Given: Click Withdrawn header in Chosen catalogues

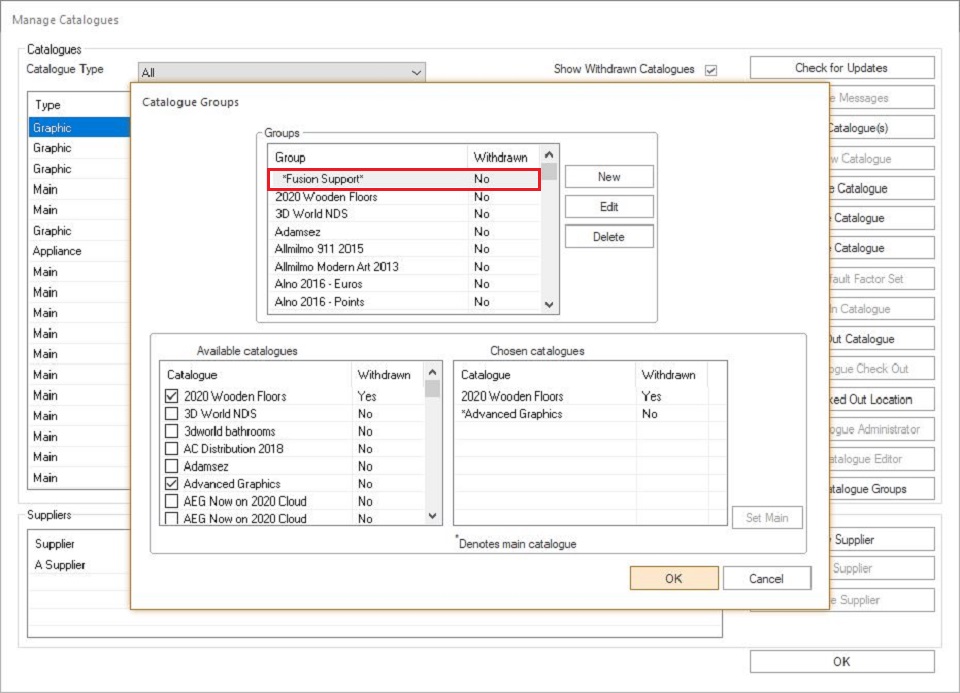Looking at the screenshot, I should (x=671, y=375).
